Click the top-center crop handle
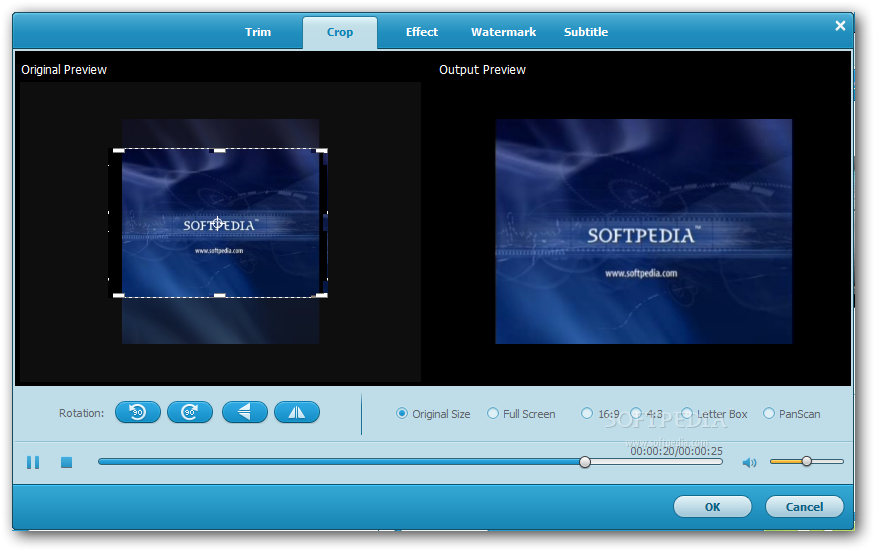The height and width of the screenshot is (551, 875). pos(220,151)
